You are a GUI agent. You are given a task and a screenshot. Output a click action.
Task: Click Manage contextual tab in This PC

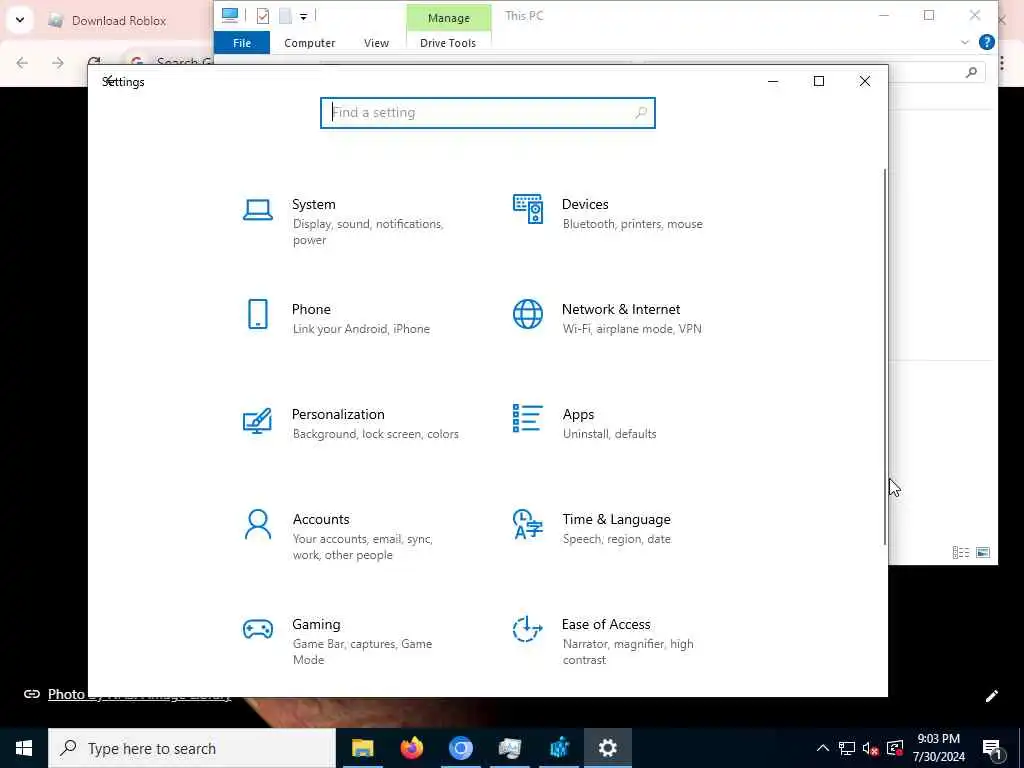(449, 18)
